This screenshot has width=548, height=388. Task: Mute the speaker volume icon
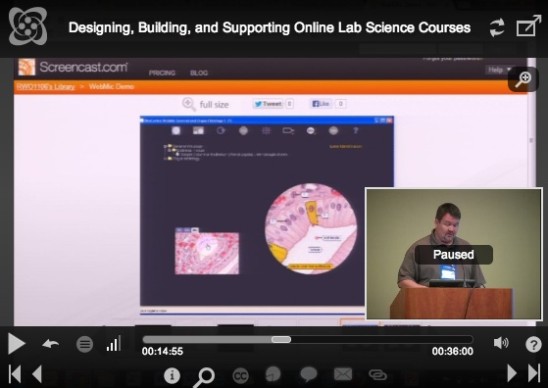(x=501, y=343)
